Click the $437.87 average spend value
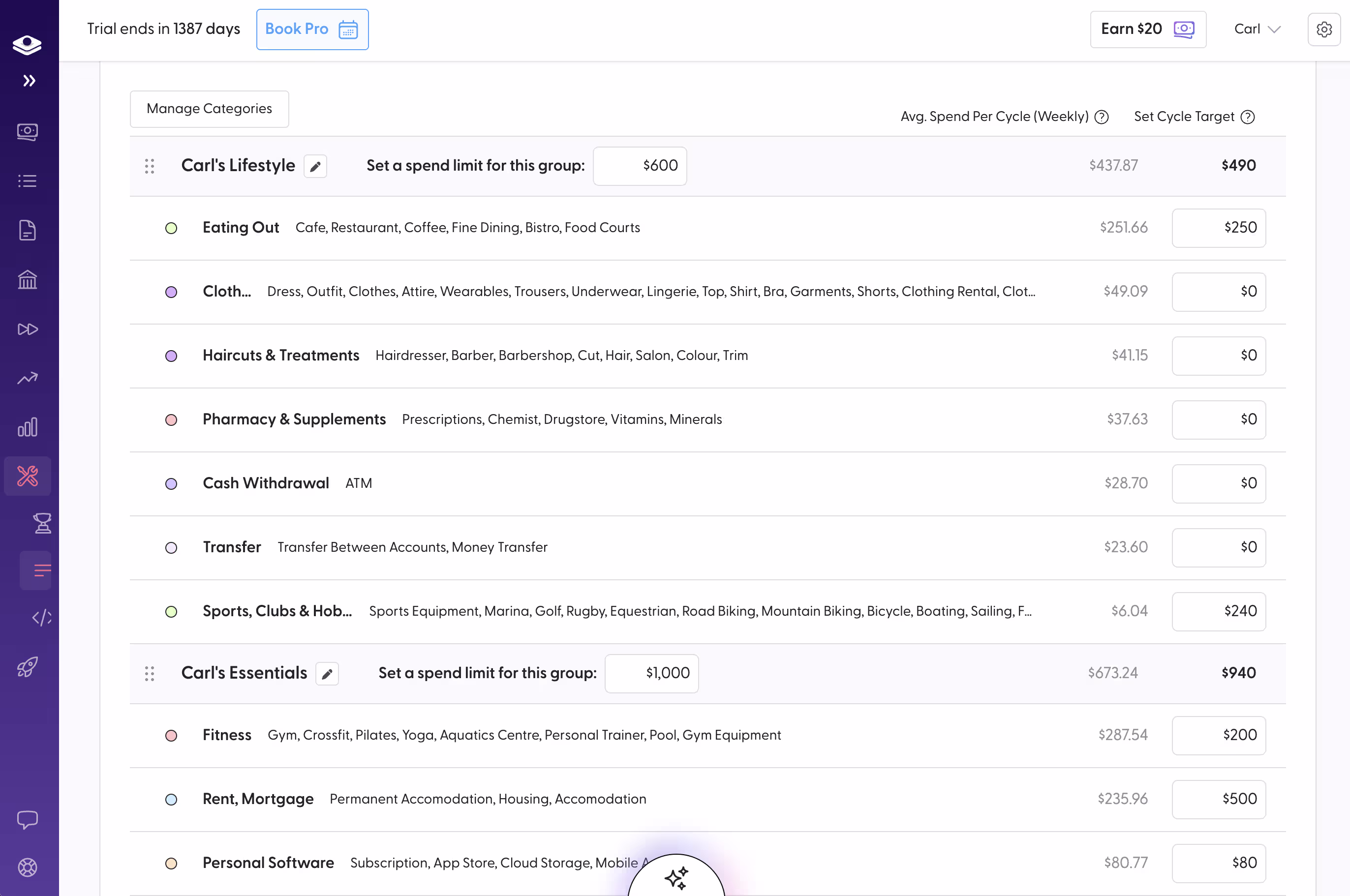Image resolution: width=1350 pixels, height=896 pixels. [1113, 166]
